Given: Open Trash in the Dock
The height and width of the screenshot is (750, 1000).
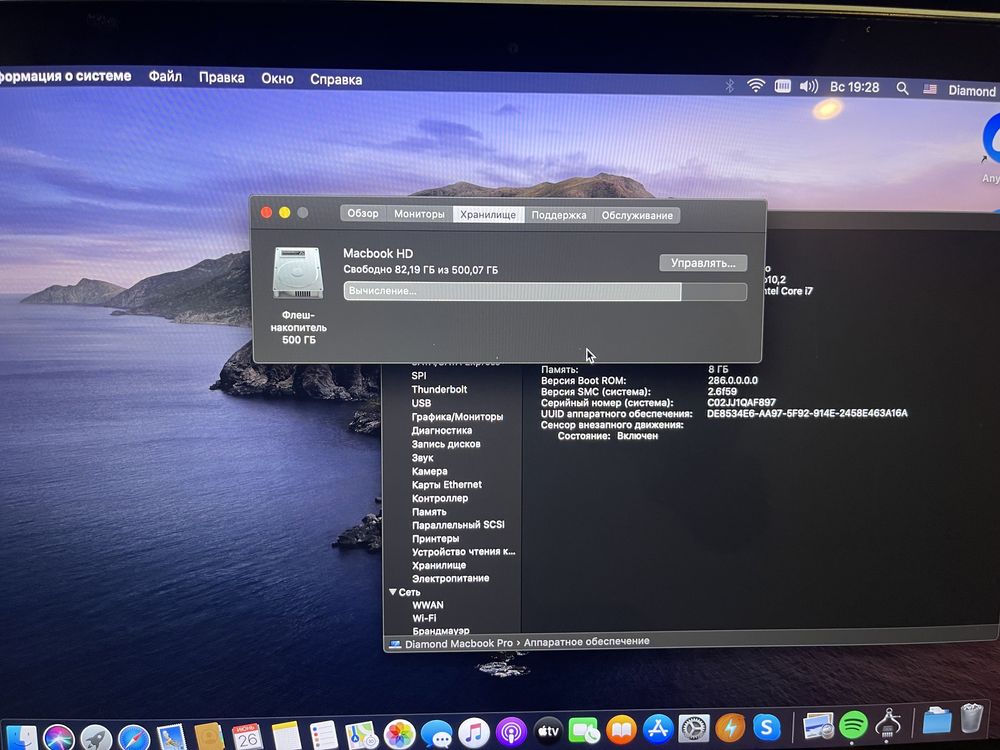Looking at the screenshot, I should (x=971, y=719).
